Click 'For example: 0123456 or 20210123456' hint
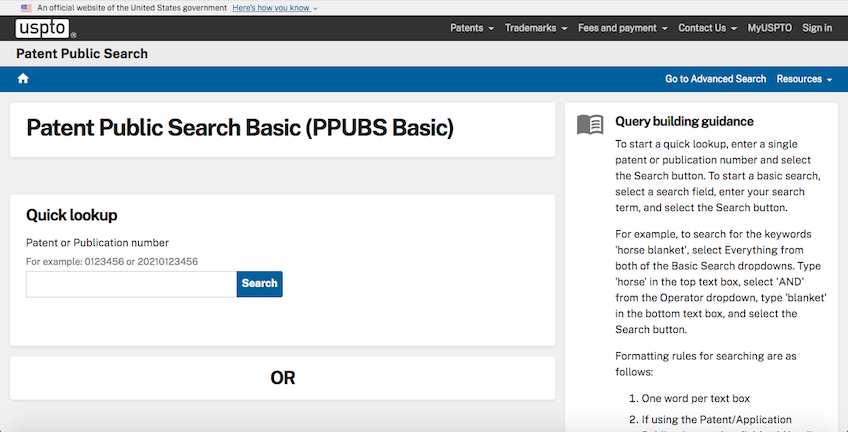This screenshot has height=432, width=848. point(112,262)
